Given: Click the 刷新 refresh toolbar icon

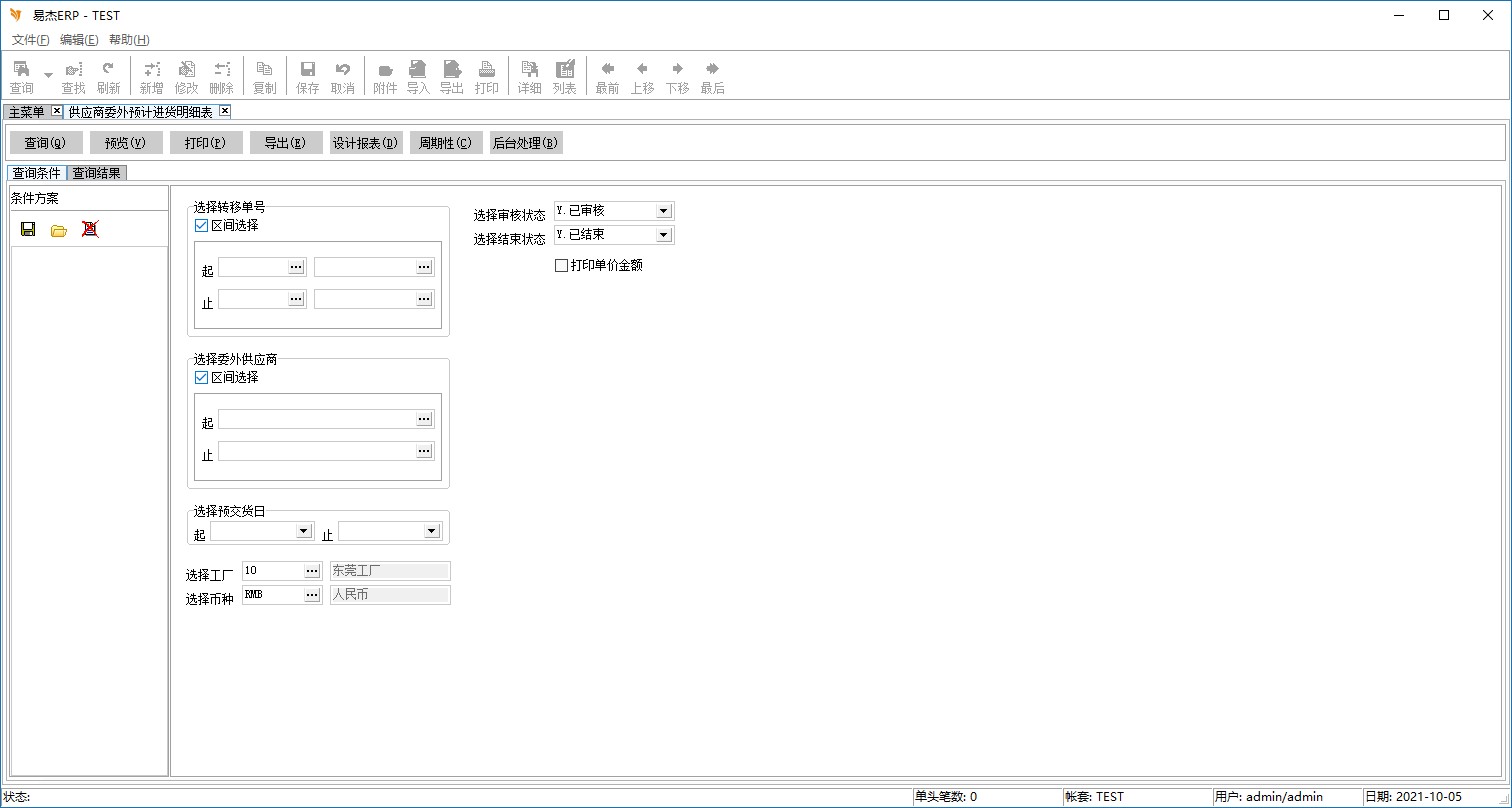Looking at the screenshot, I should [x=108, y=76].
